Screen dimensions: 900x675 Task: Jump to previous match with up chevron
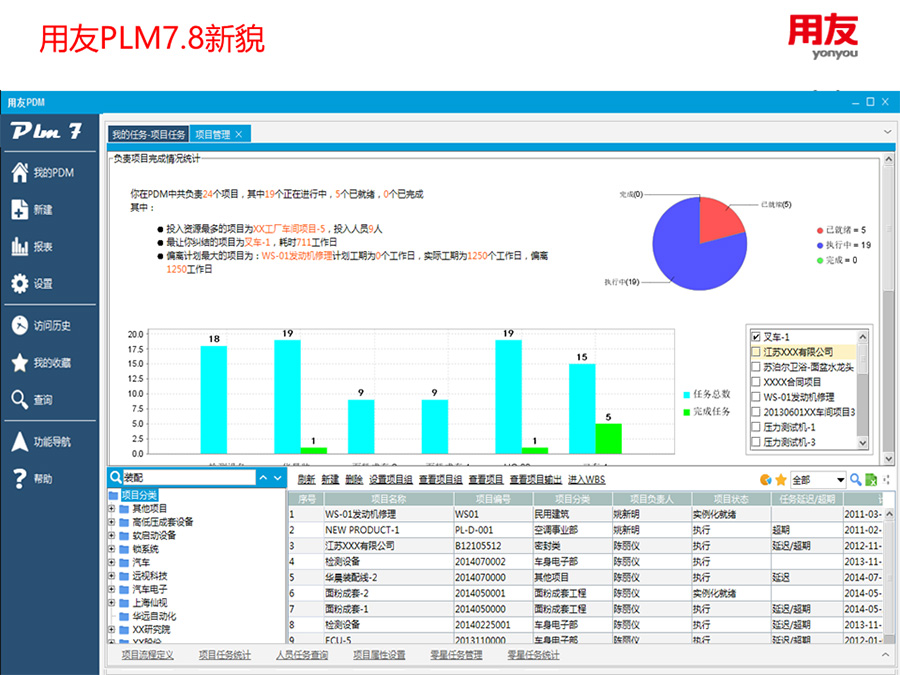click(x=263, y=478)
